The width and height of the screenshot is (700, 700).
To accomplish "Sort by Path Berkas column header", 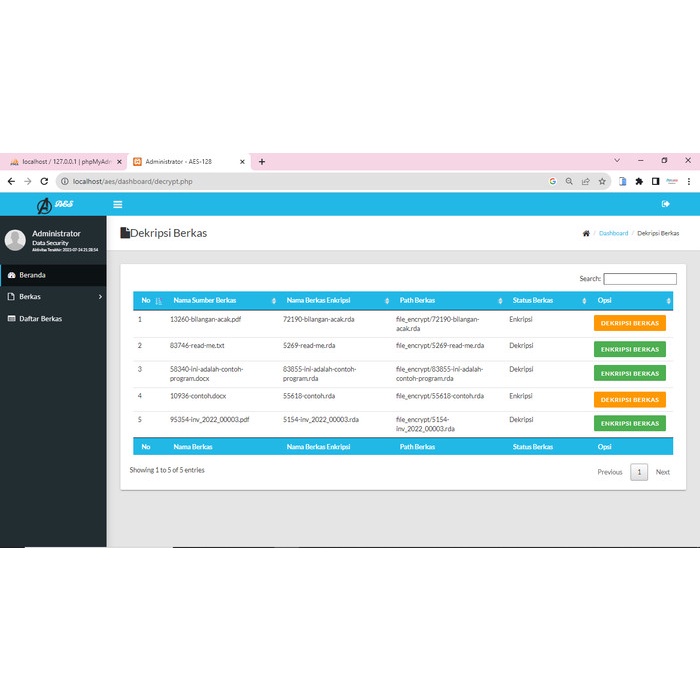I will (449, 300).
